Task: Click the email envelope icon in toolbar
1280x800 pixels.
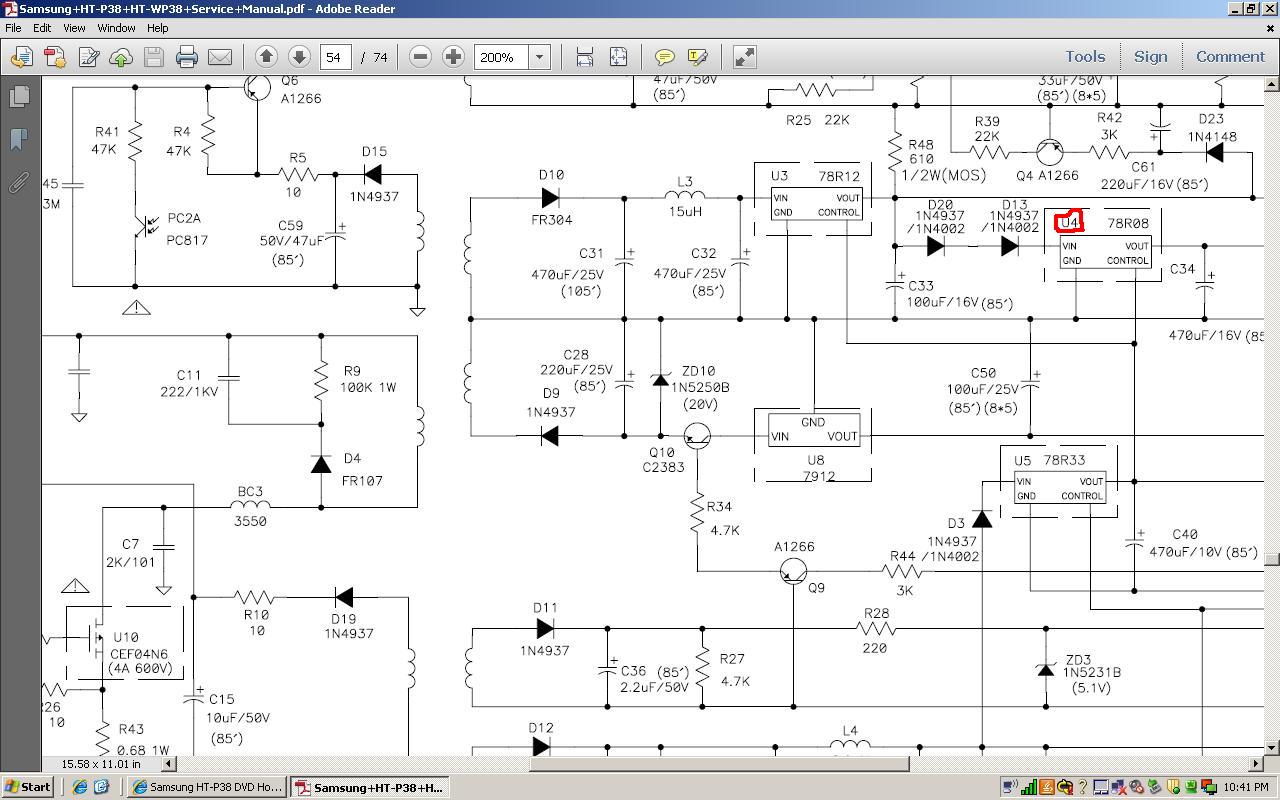Action: click(220, 57)
